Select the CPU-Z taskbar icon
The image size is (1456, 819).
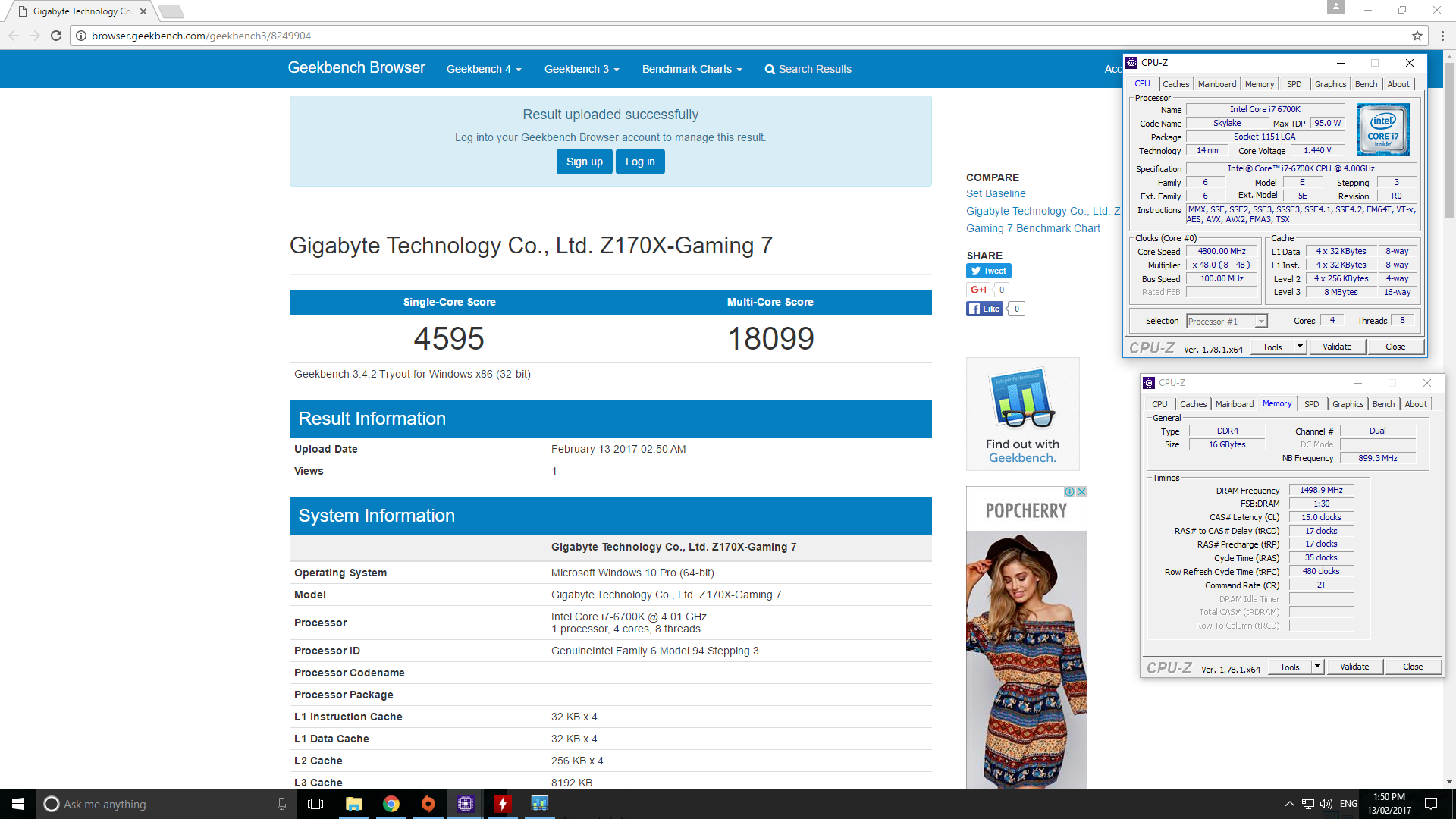point(466,804)
